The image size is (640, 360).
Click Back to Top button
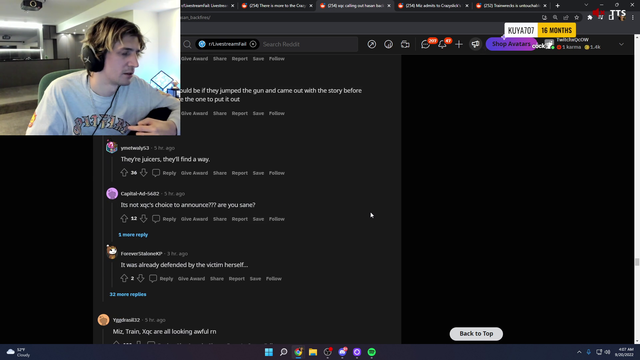476,334
